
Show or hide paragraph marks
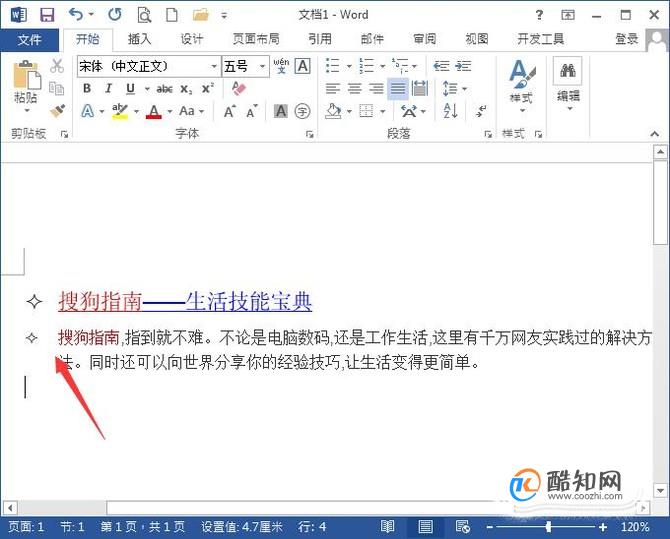481,112
